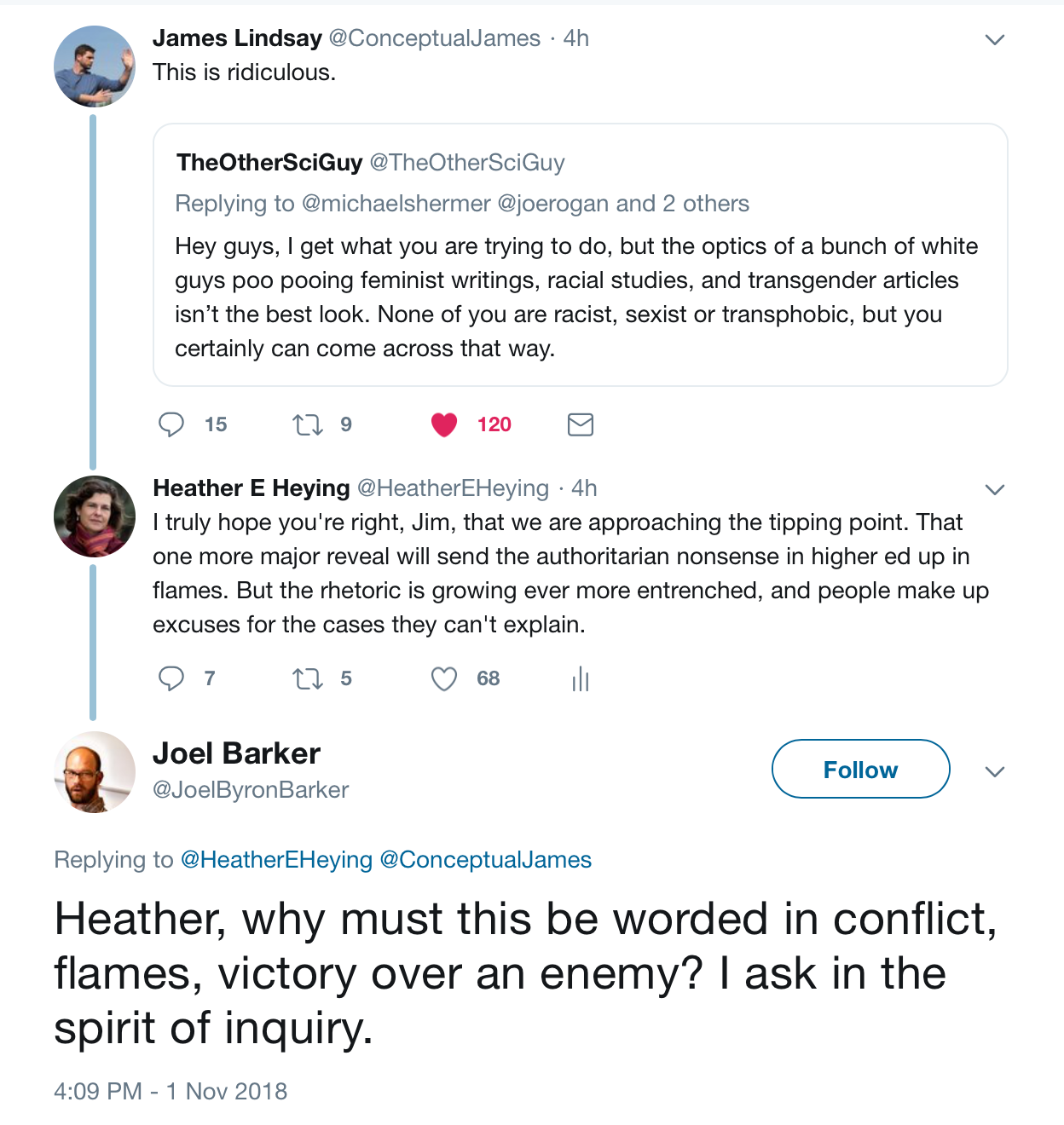This screenshot has width=1064, height=1125.
Task: Open @HeatherEHeying mention in reply line
Action: 277,859
